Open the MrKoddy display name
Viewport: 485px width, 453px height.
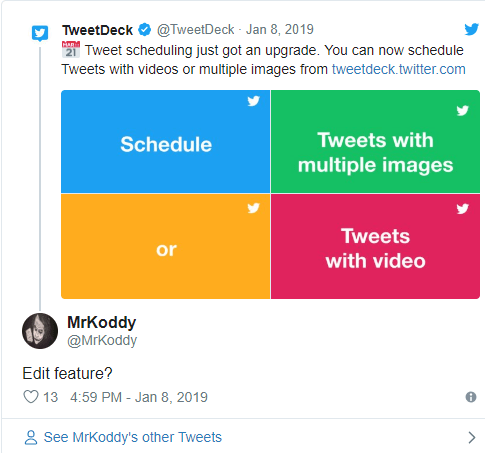point(102,322)
